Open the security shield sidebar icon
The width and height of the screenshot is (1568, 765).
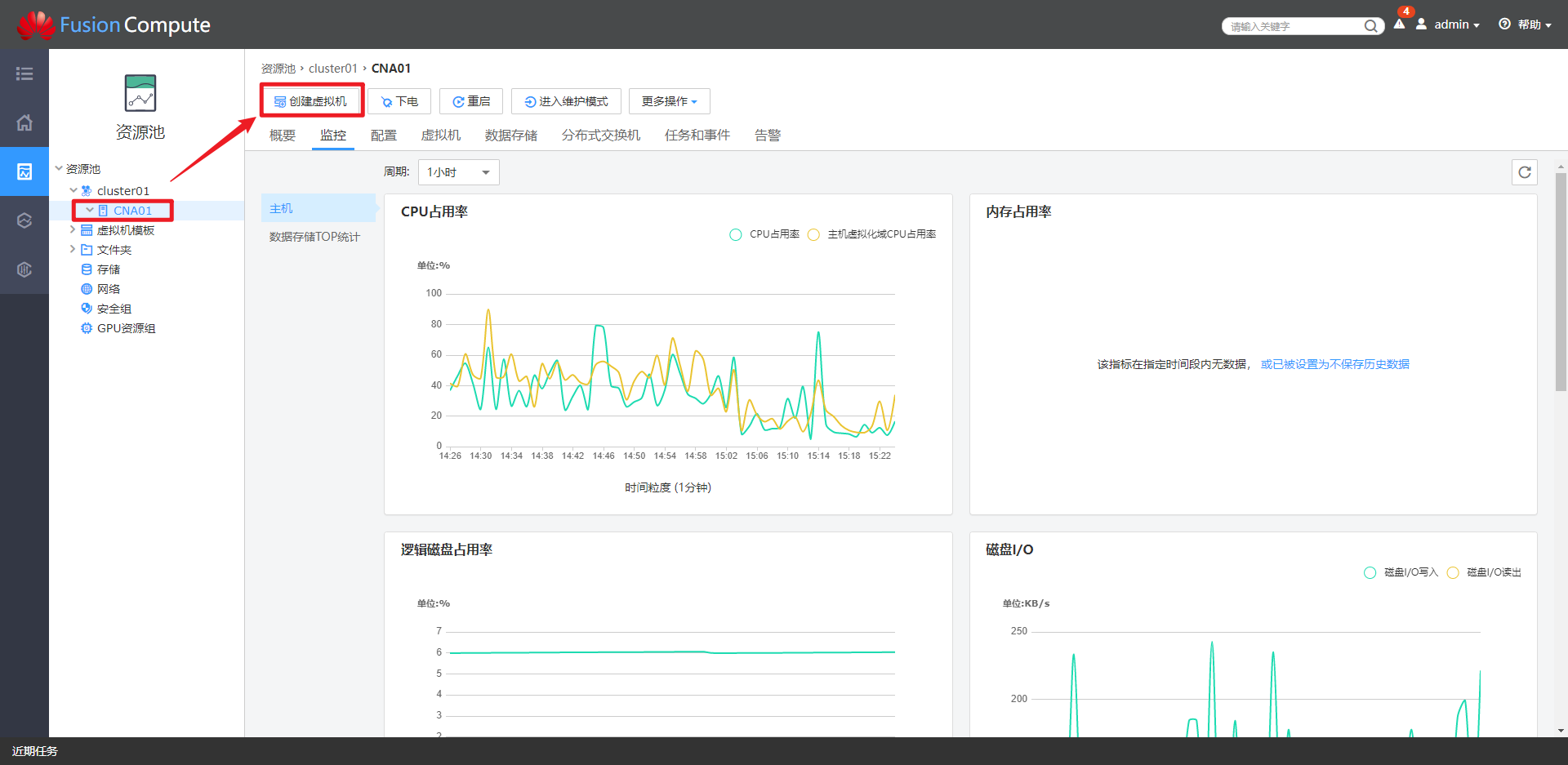coord(24,269)
